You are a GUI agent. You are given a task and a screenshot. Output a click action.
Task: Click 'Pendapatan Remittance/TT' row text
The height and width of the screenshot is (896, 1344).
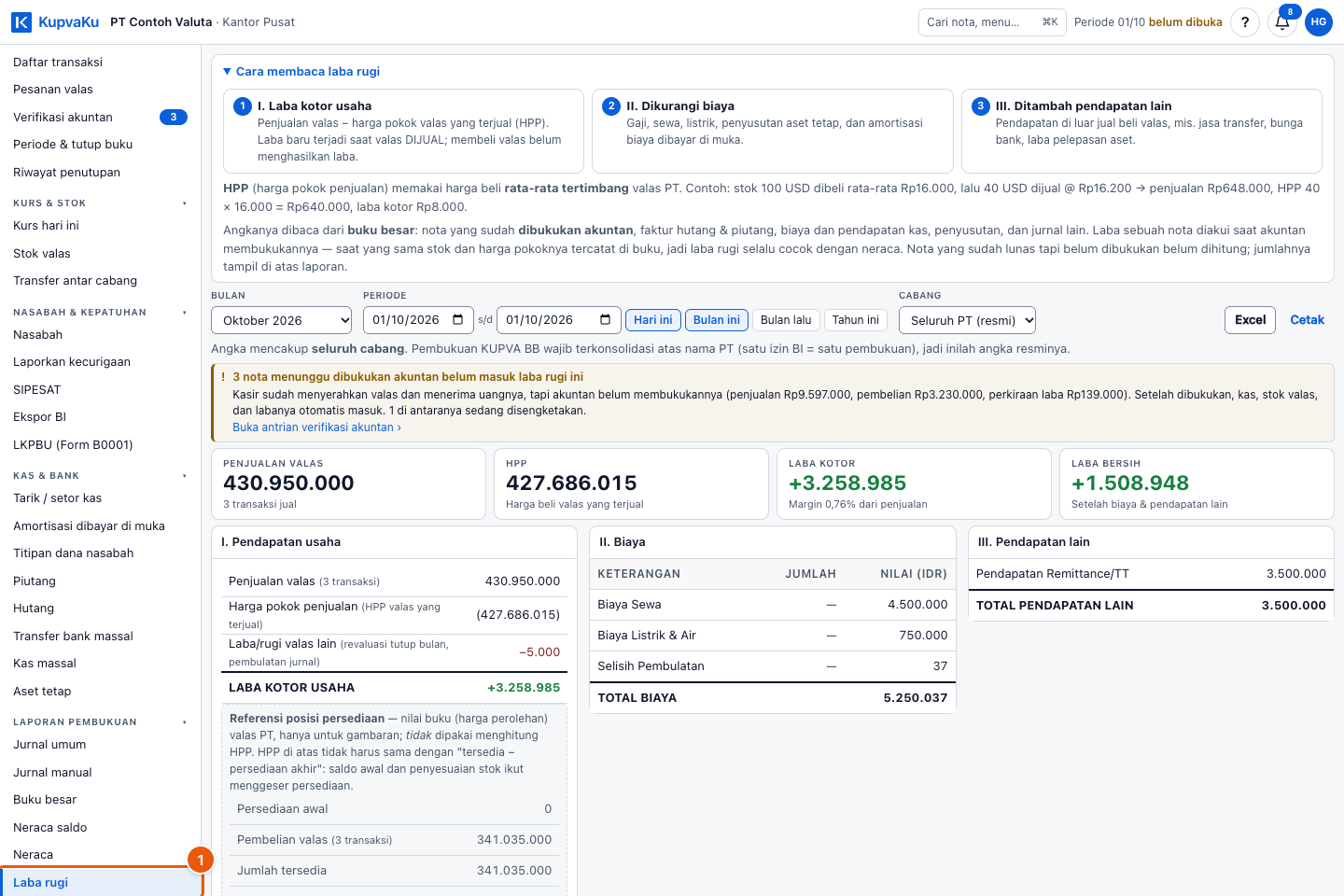[x=1053, y=574]
